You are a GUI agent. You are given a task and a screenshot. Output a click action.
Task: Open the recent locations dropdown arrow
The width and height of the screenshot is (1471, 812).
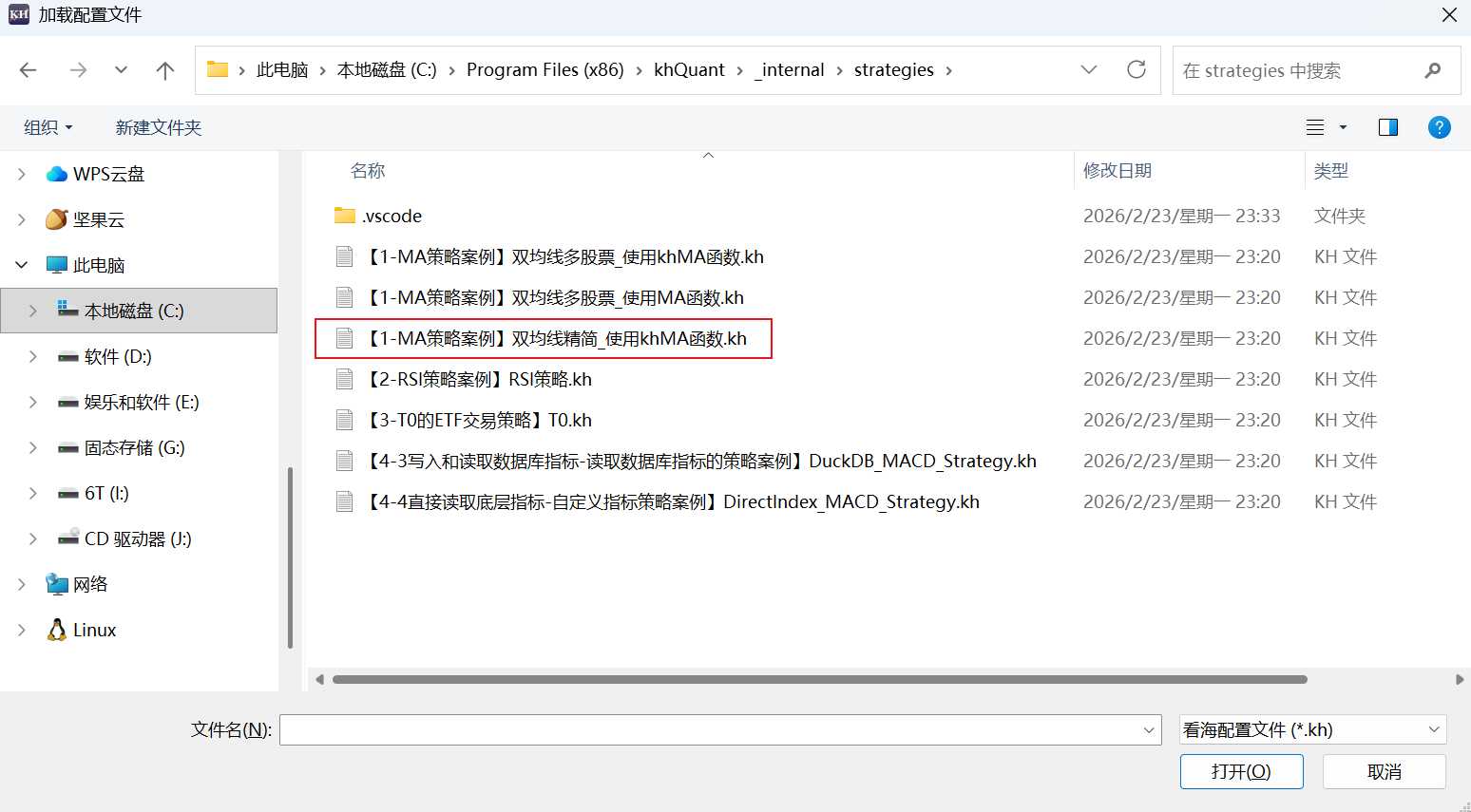tap(121, 70)
